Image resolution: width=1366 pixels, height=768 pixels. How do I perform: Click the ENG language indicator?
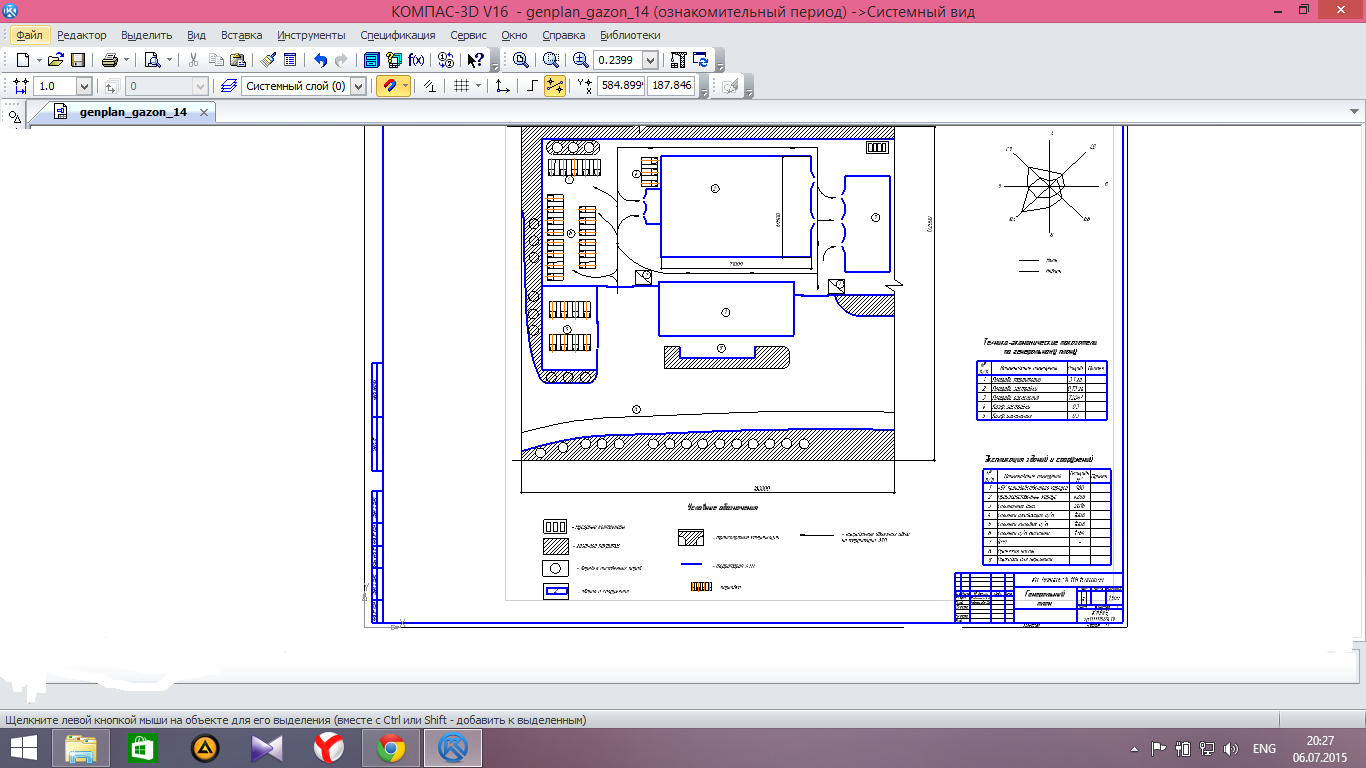tap(1264, 749)
